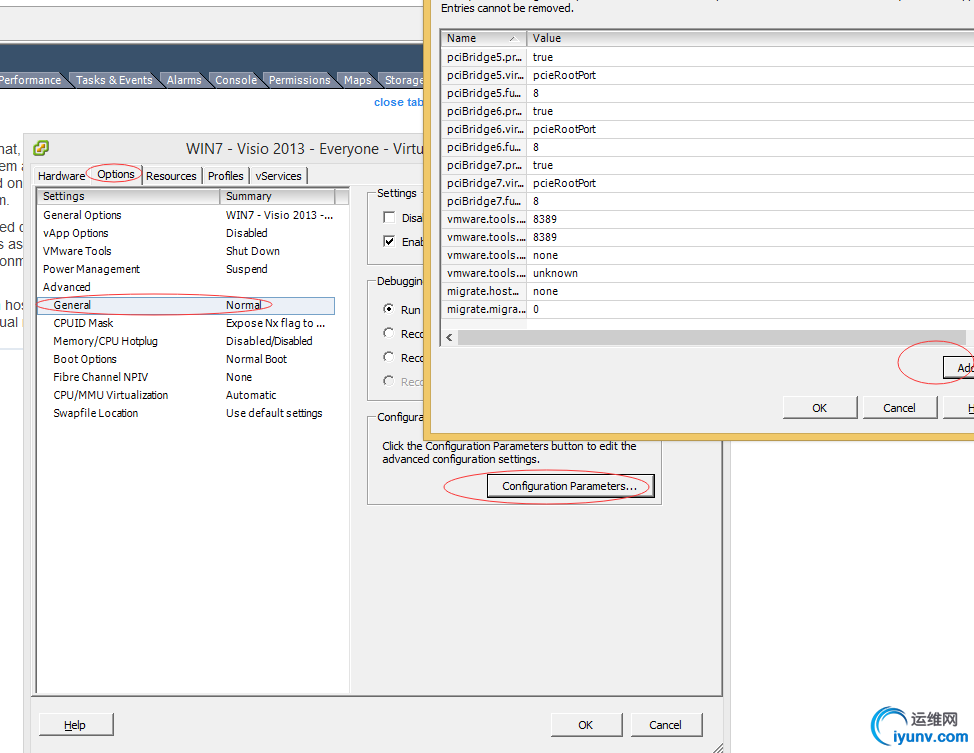Open the Tasks & Events tab
Screen dimensions: 974x753
click(114, 80)
